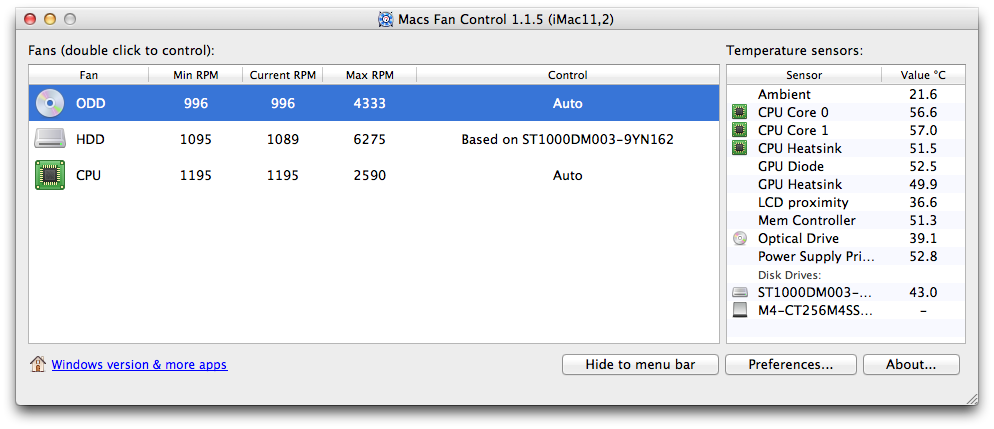The height and width of the screenshot is (429, 994).
Task: Select the Mem Controller sensor row
Action: pos(846,221)
